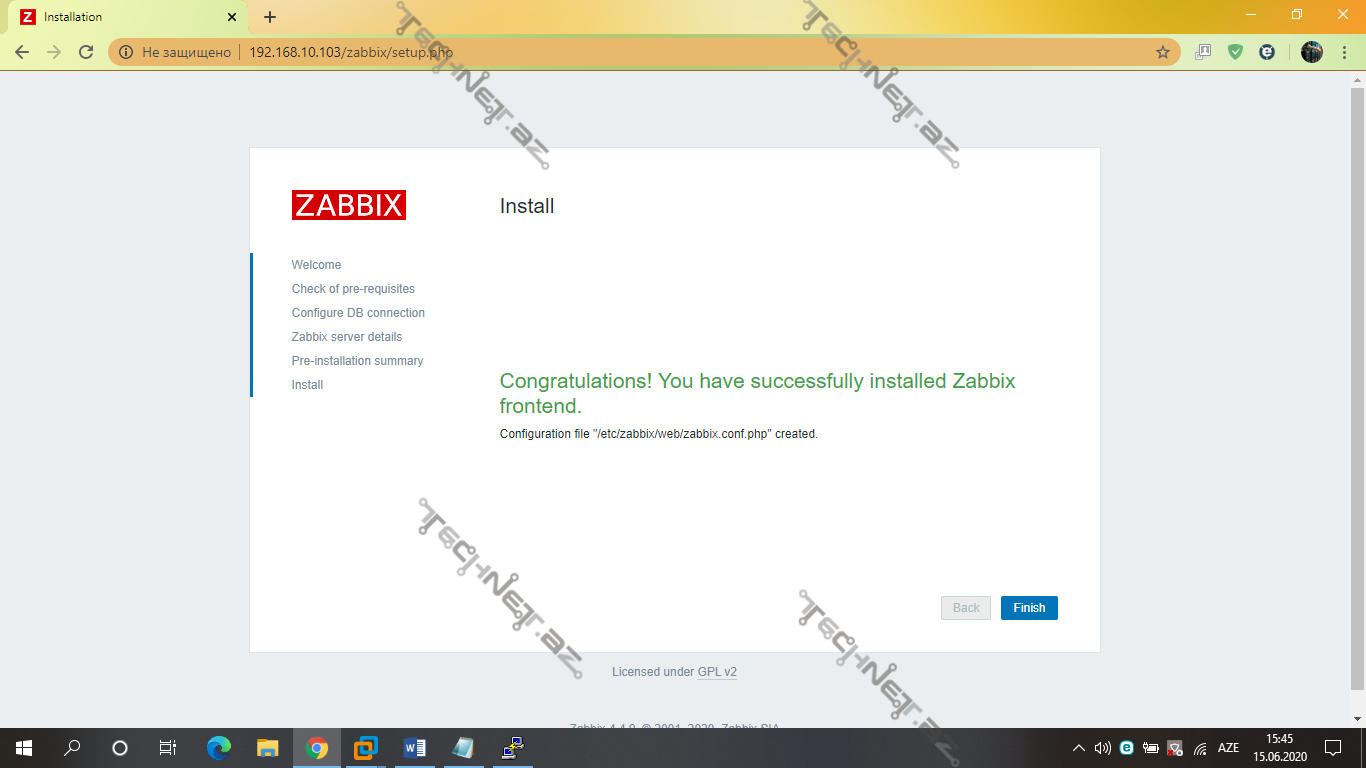Click the Chrome profile avatar
The image size is (1366, 768).
coord(1312,52)
